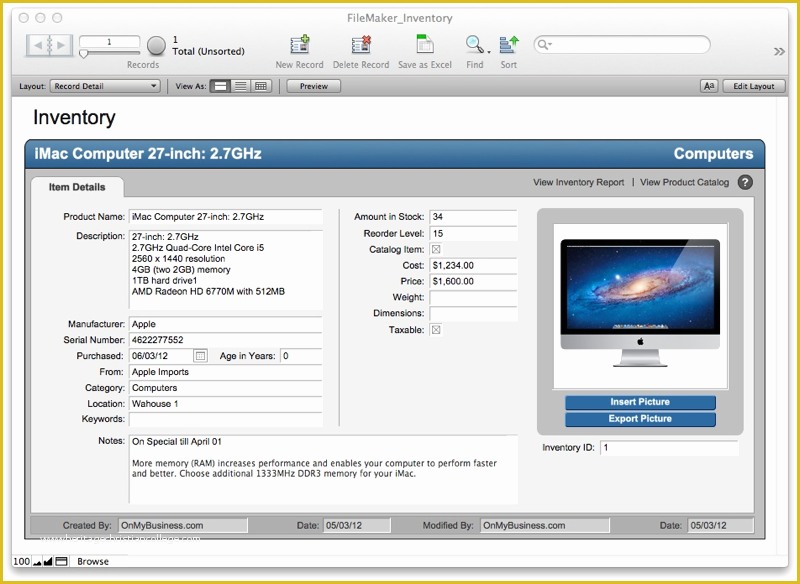Screen dimensions: 800x584
Task: Expand the sidebar with the double chevron
Action: tap(779, 49)
